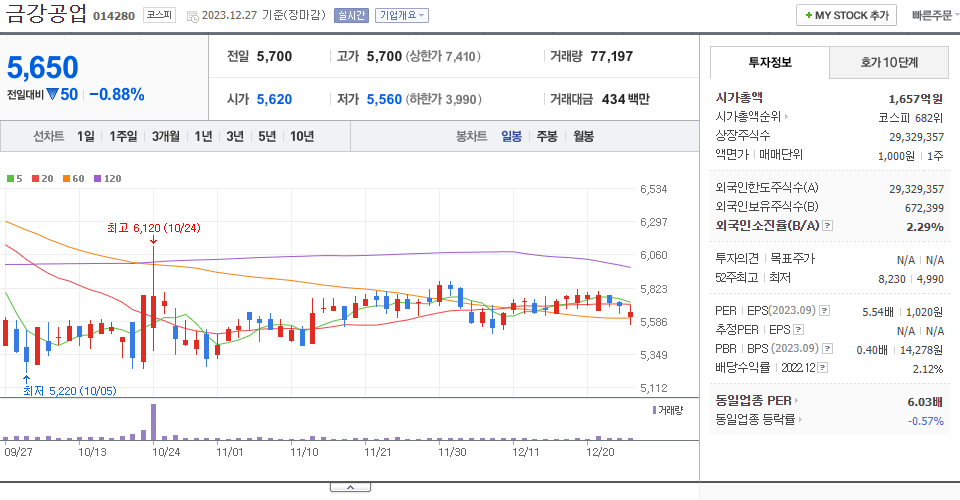Click the current price 5,650
The width and height of the screenshot is (960, 500).
pyautogui.click(x=43, y=67)
